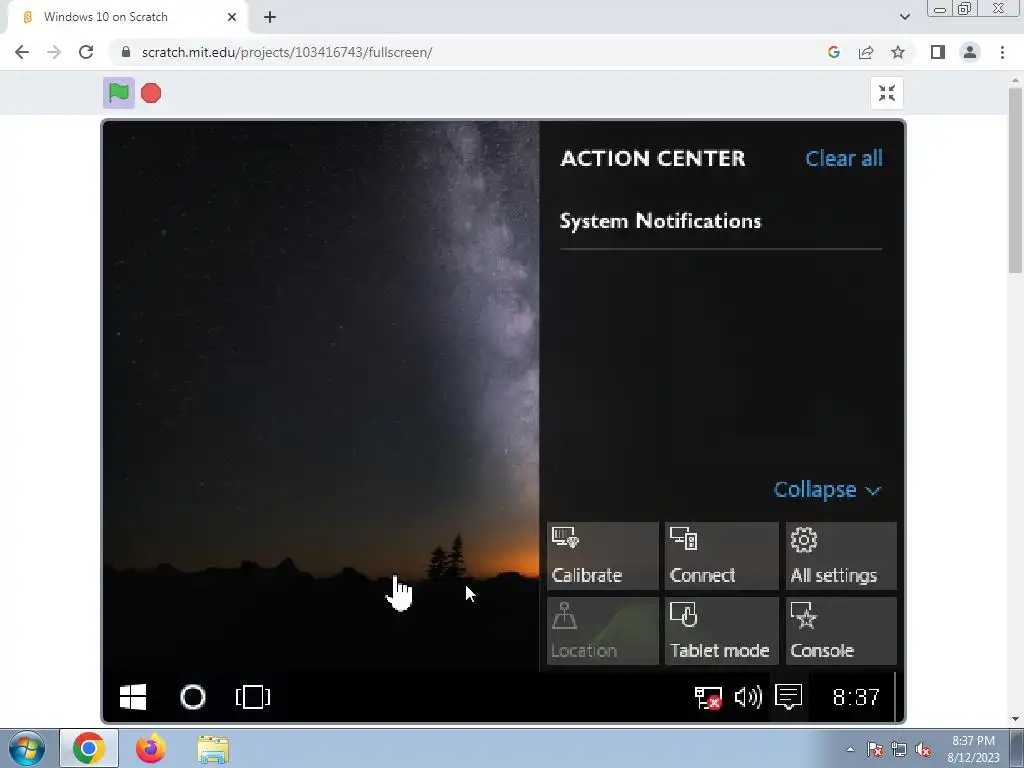1024x768 pixels.
Task: Click the Google icon in address bar
Action: [833, 52]
